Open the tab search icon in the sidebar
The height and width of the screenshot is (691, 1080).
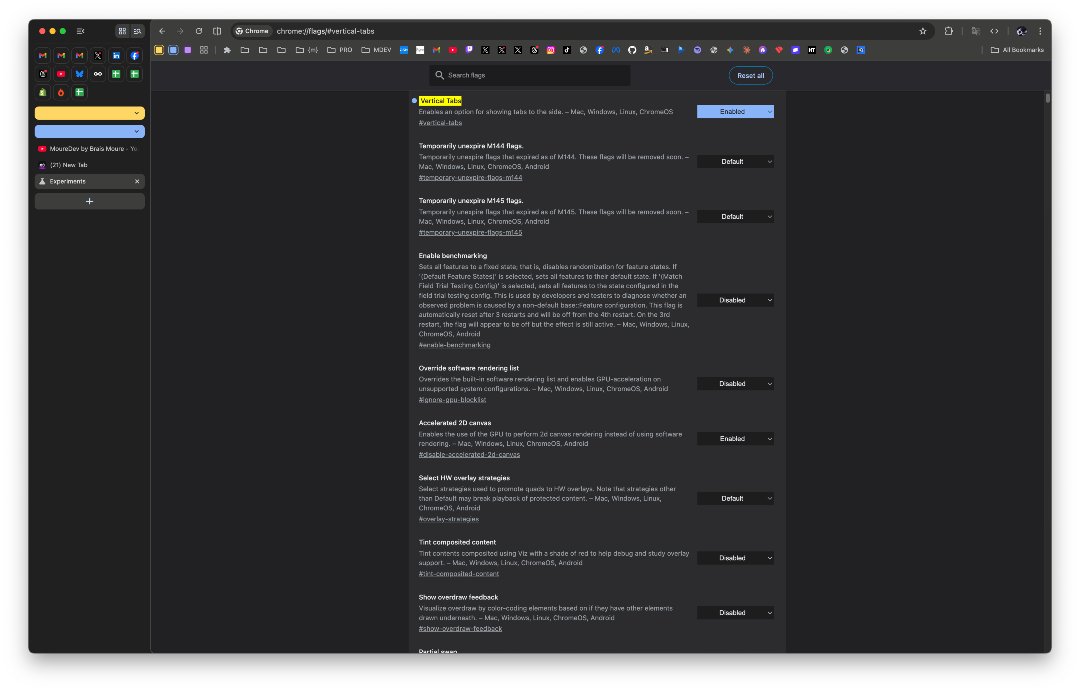[x=138, y=31]
